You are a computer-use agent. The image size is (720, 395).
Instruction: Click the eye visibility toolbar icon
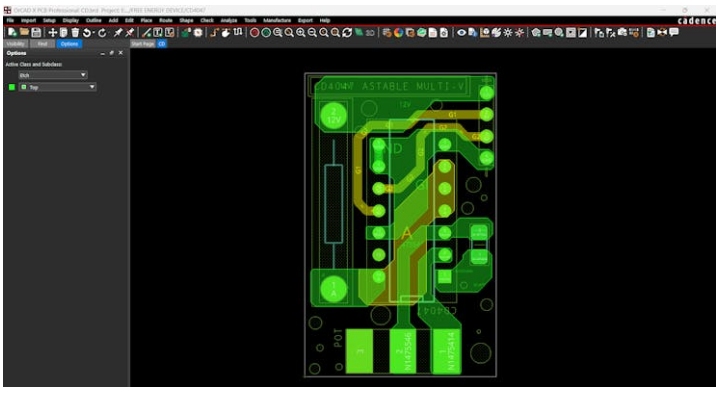[x=461, y=32]
